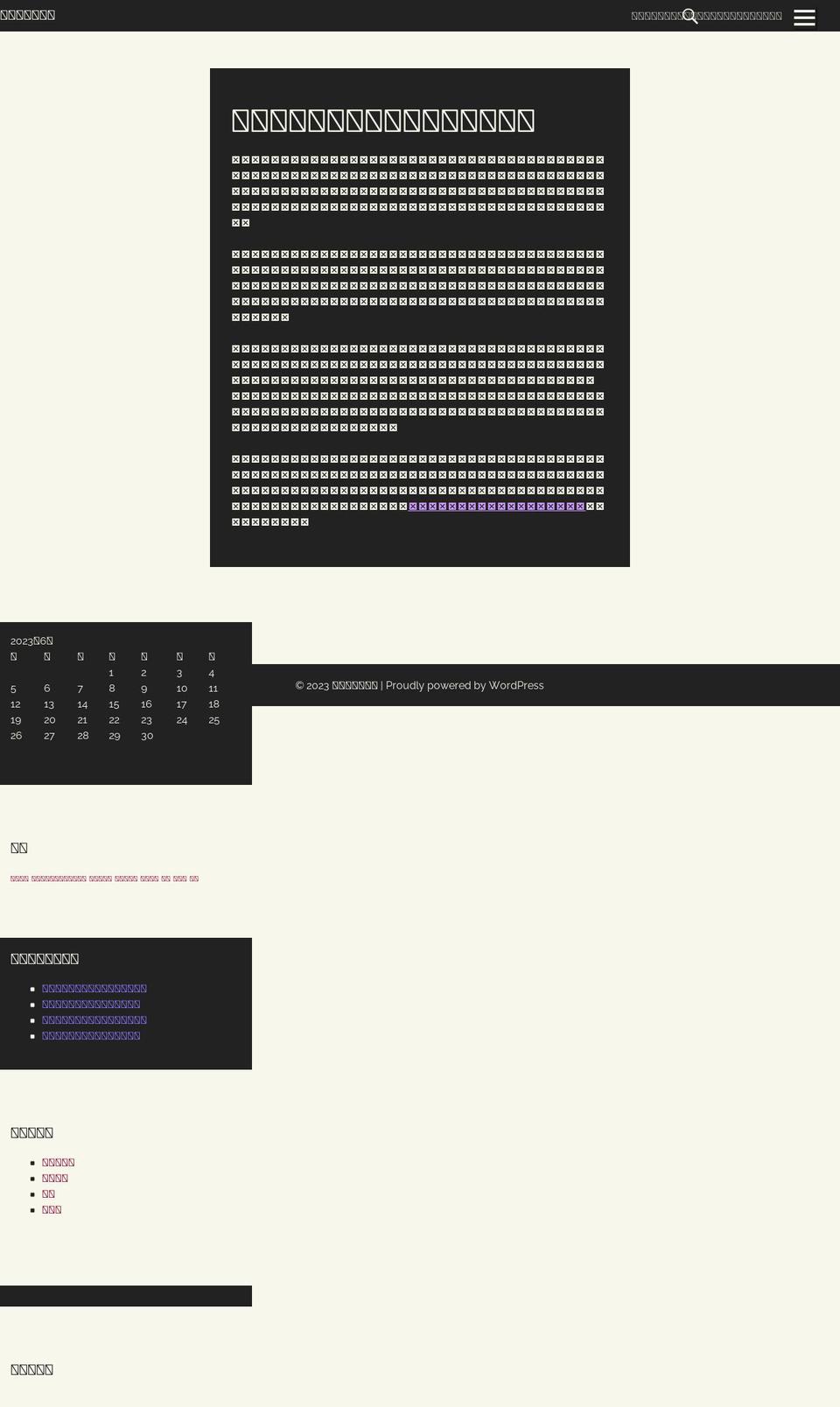
Task: Open the second maroon category link
Action: [x=55, y=1178]
